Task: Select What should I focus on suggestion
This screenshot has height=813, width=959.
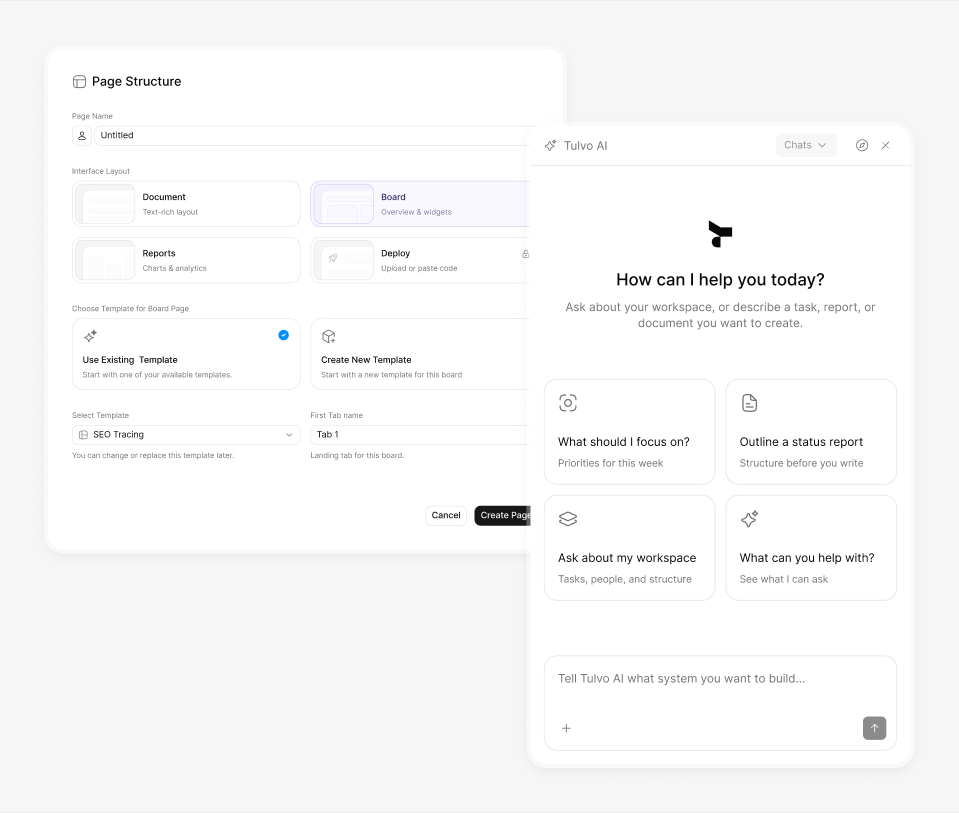Action: (629, 432)
